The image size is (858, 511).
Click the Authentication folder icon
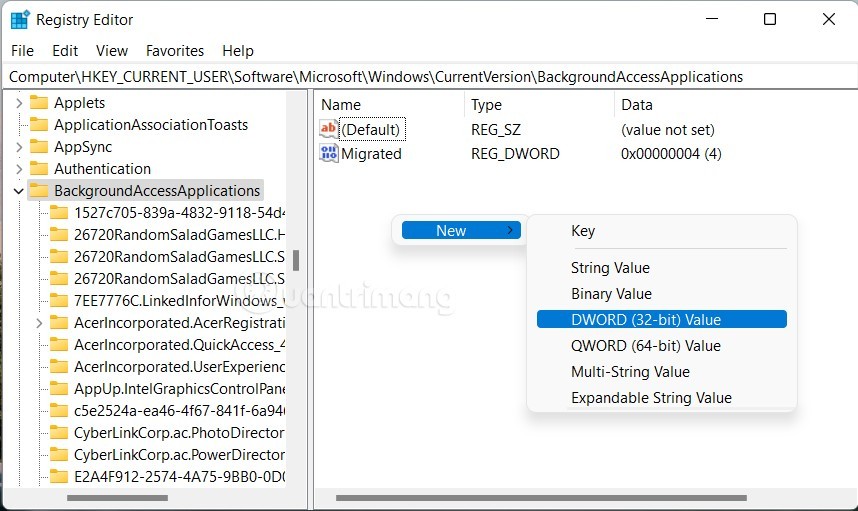pos(39,169)
